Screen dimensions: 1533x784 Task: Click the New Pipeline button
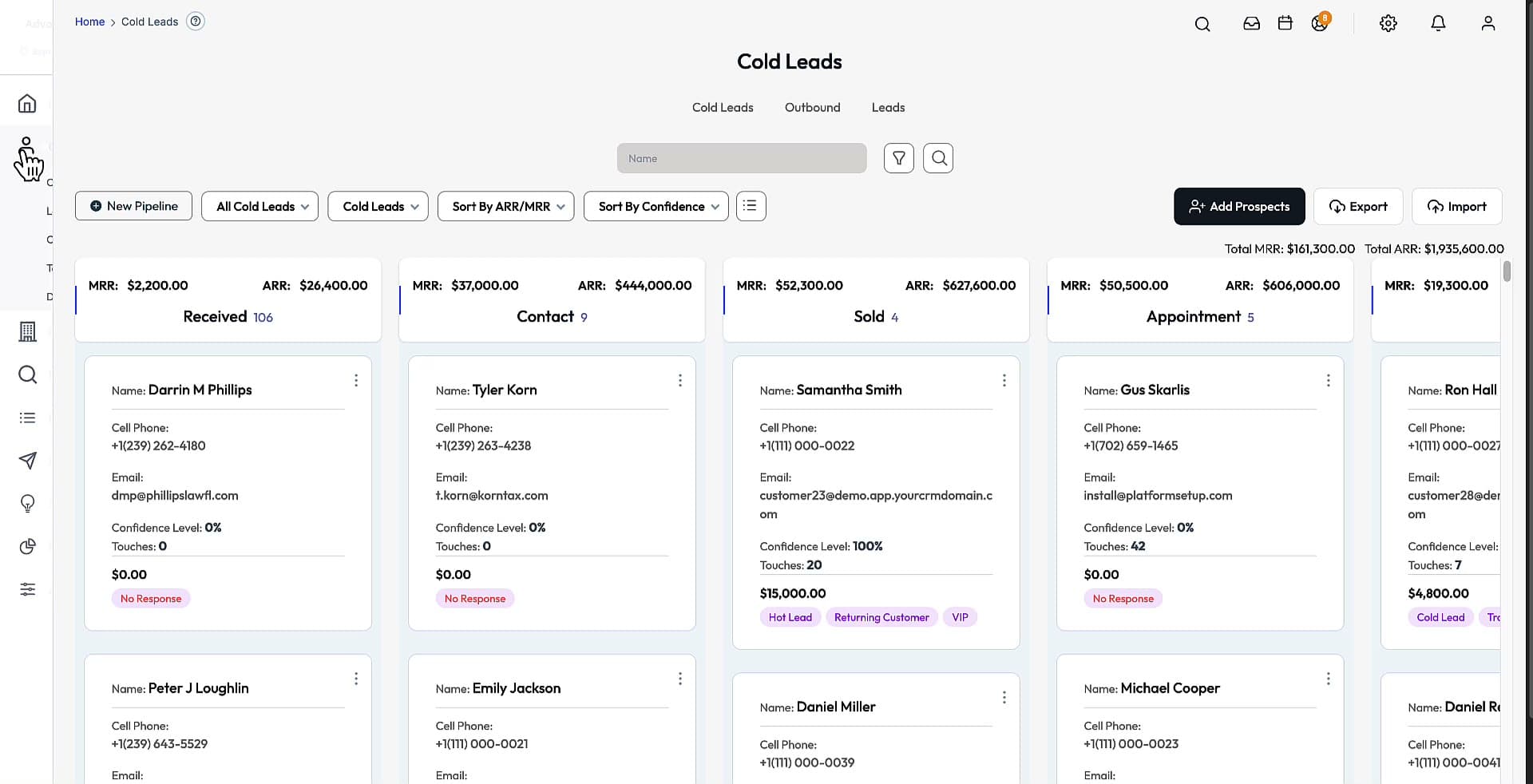[133, 206]
